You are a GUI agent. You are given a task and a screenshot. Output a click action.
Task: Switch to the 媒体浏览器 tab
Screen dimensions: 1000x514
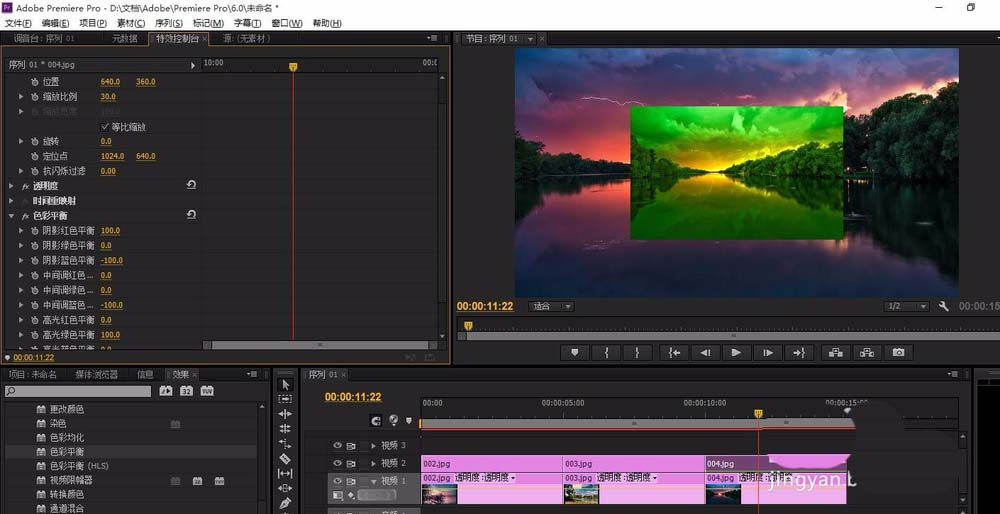click(x=96, y=374)
